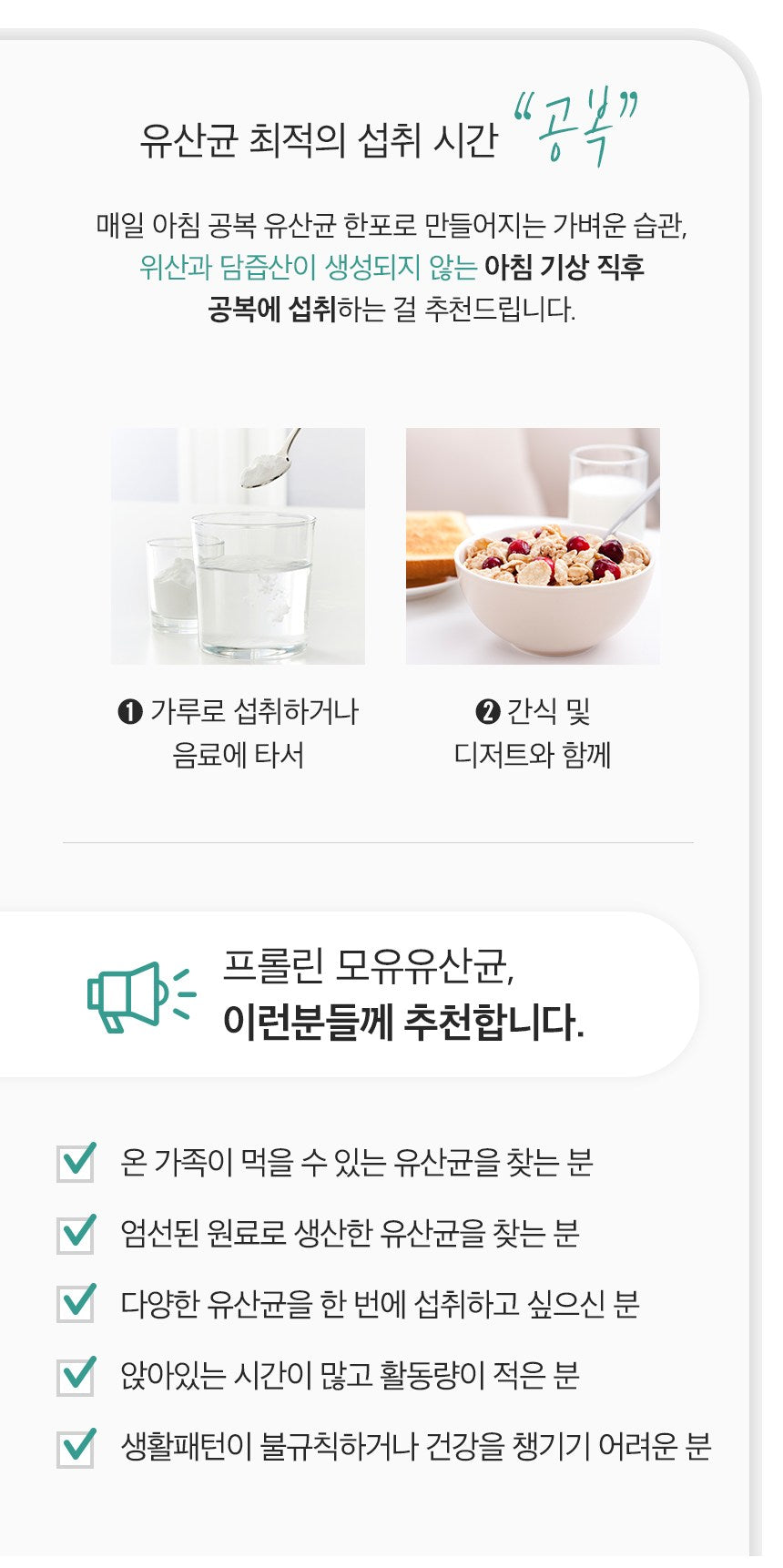783x1568 pixels.
Task: Click the bold "이런분들께 추천합니다." text
Action: [x=403, y=1022]
